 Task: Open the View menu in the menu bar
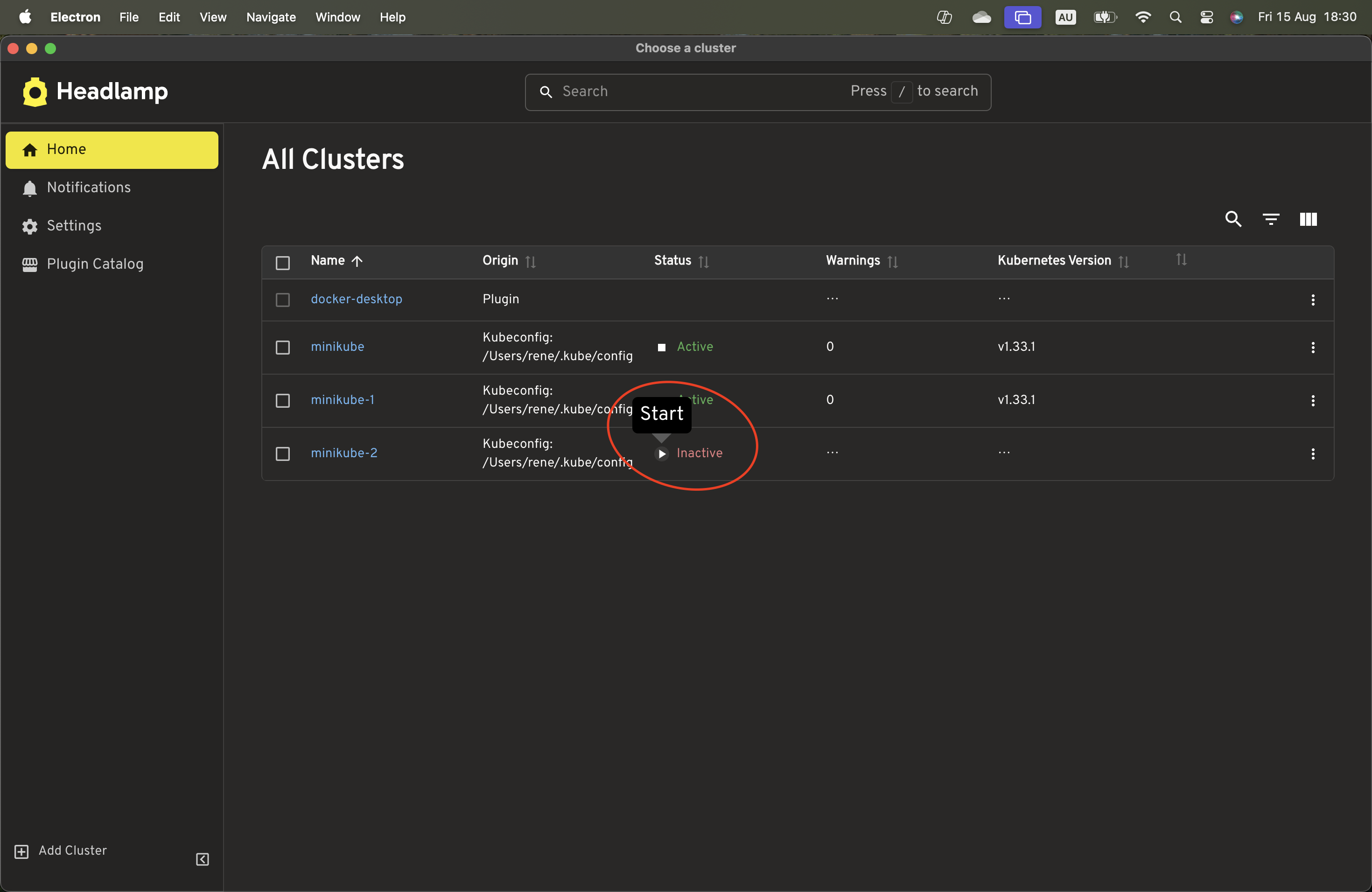coord(212,17)
